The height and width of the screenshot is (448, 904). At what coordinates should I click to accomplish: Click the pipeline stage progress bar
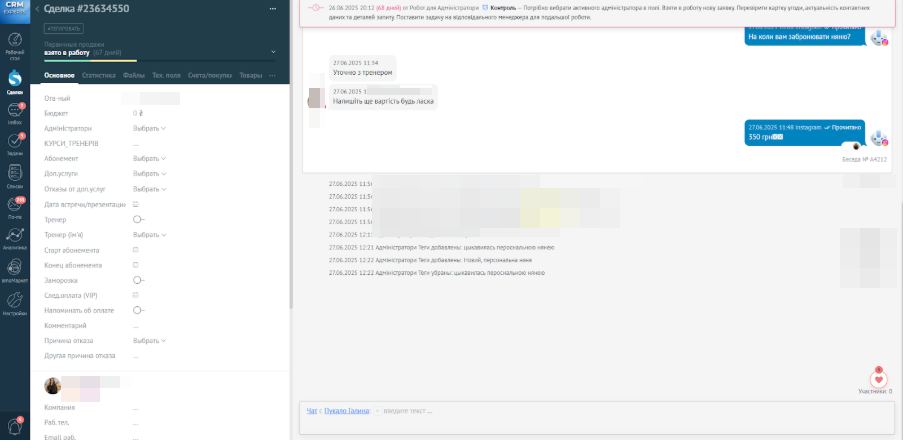pyautogui.click(x=160, y=60)
